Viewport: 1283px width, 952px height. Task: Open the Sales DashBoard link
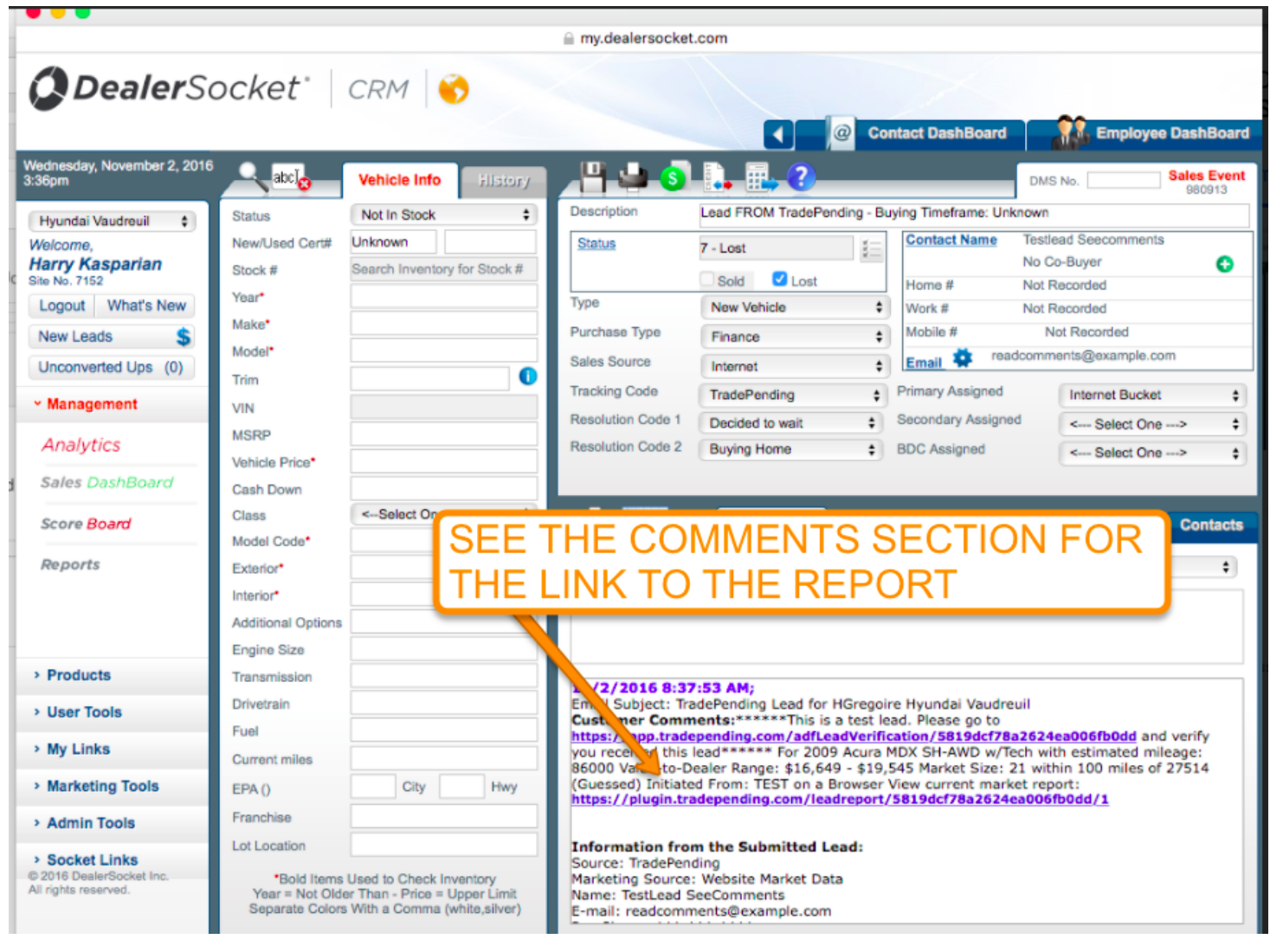[x=106, y=483]
